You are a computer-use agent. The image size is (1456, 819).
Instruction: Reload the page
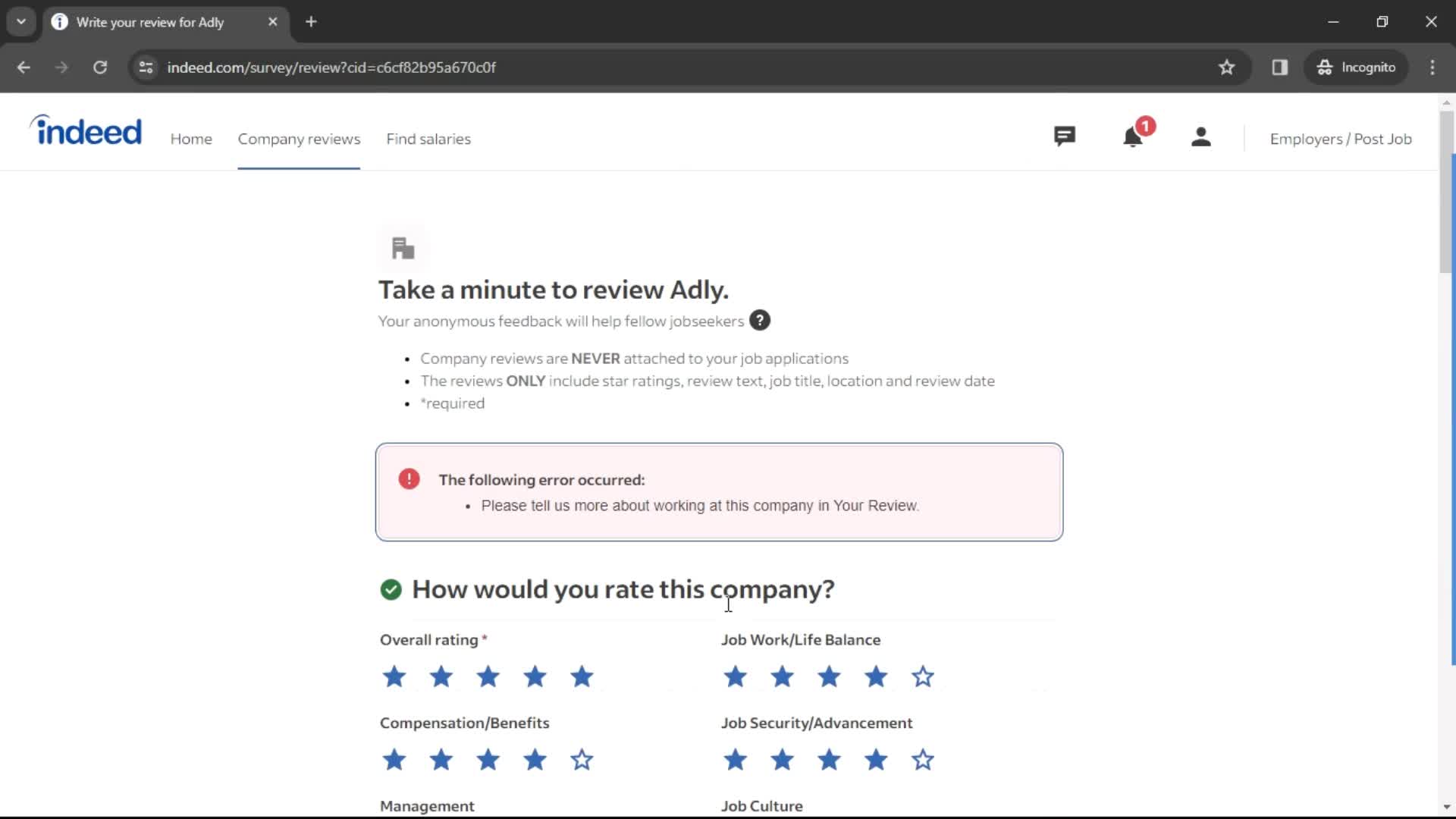tap(100, 67)
